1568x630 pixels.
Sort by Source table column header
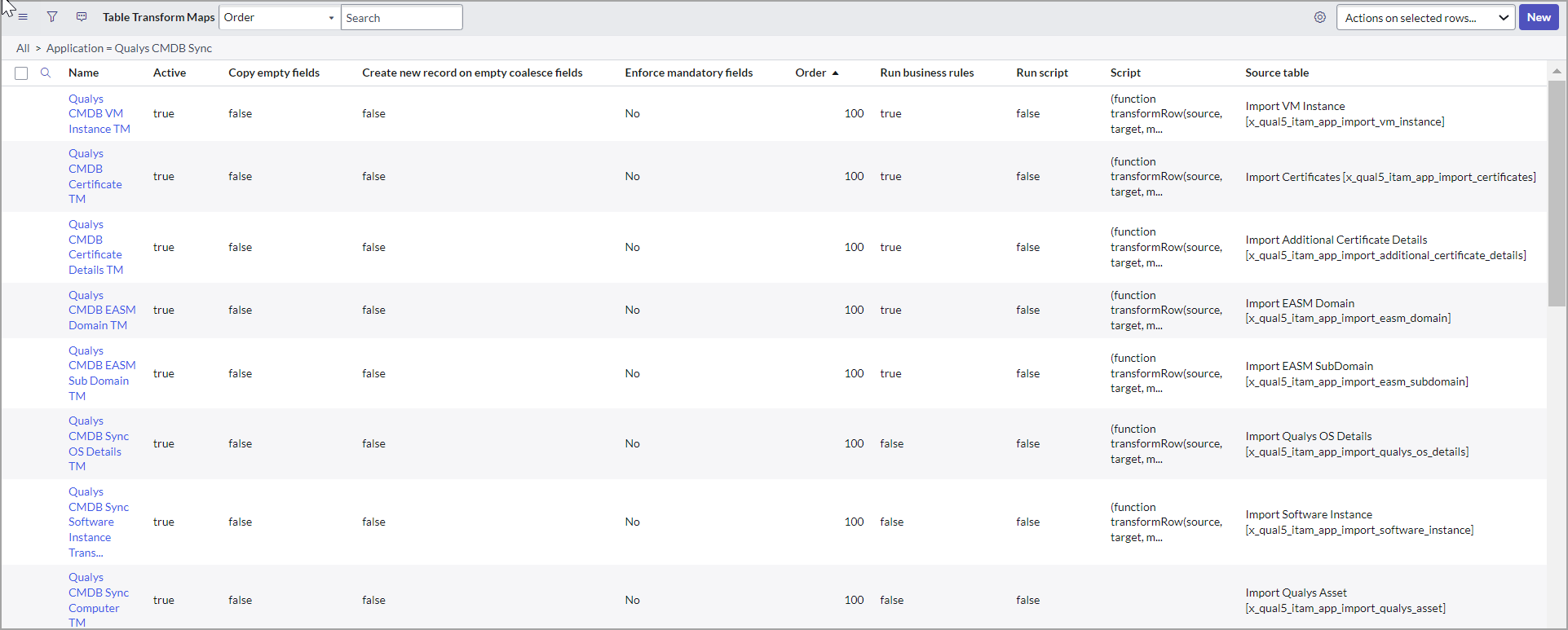coord(1277,73)
